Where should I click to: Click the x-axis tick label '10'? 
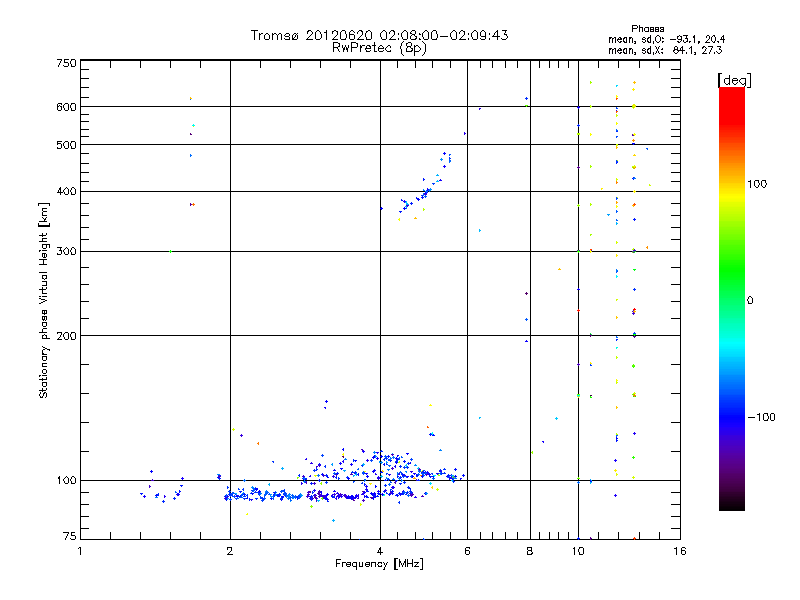pyautogui.click(x=578, y=551)
